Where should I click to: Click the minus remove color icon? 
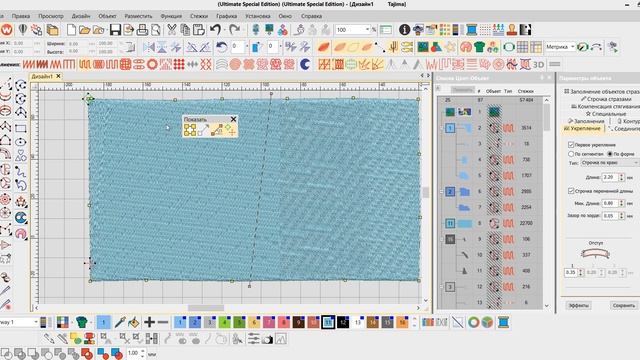coord(163,322)
